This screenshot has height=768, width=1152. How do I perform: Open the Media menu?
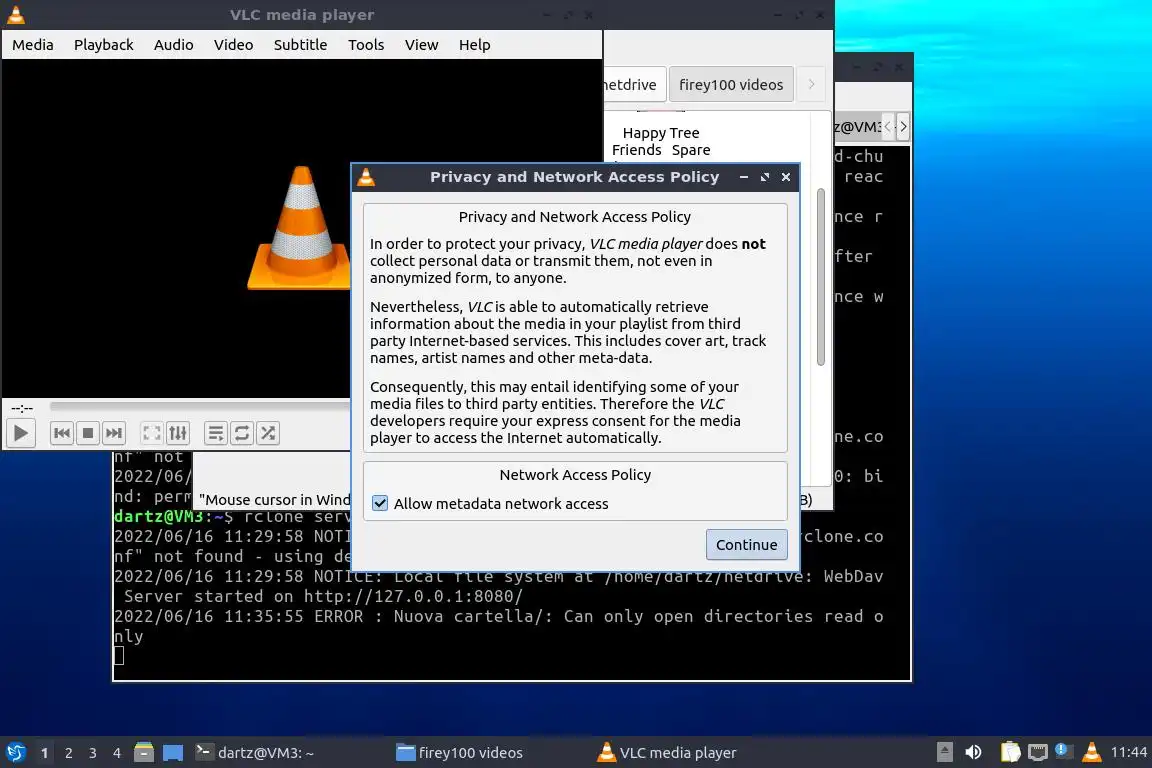[x=33, y=45]
